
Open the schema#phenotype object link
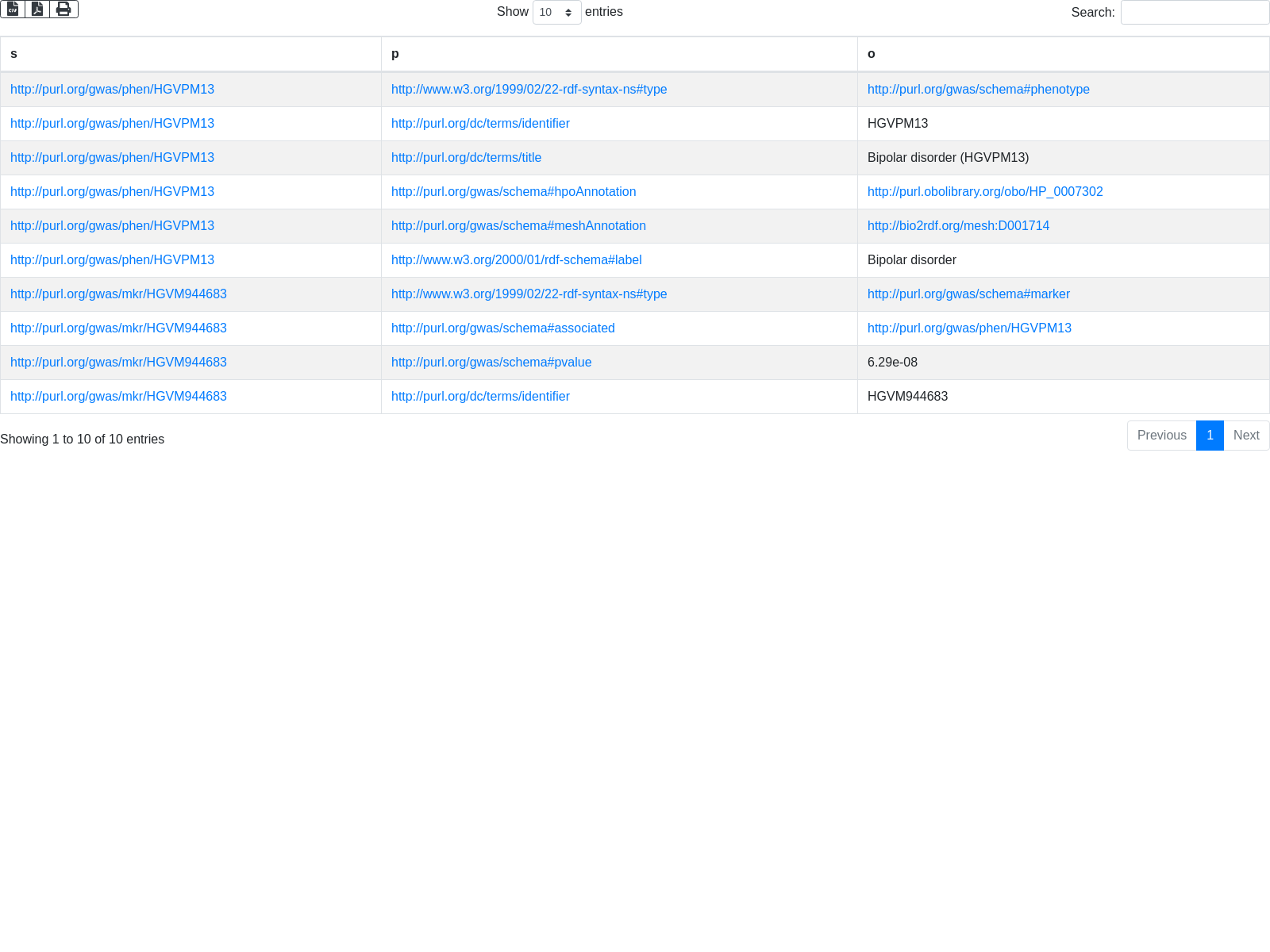point(978,90)
